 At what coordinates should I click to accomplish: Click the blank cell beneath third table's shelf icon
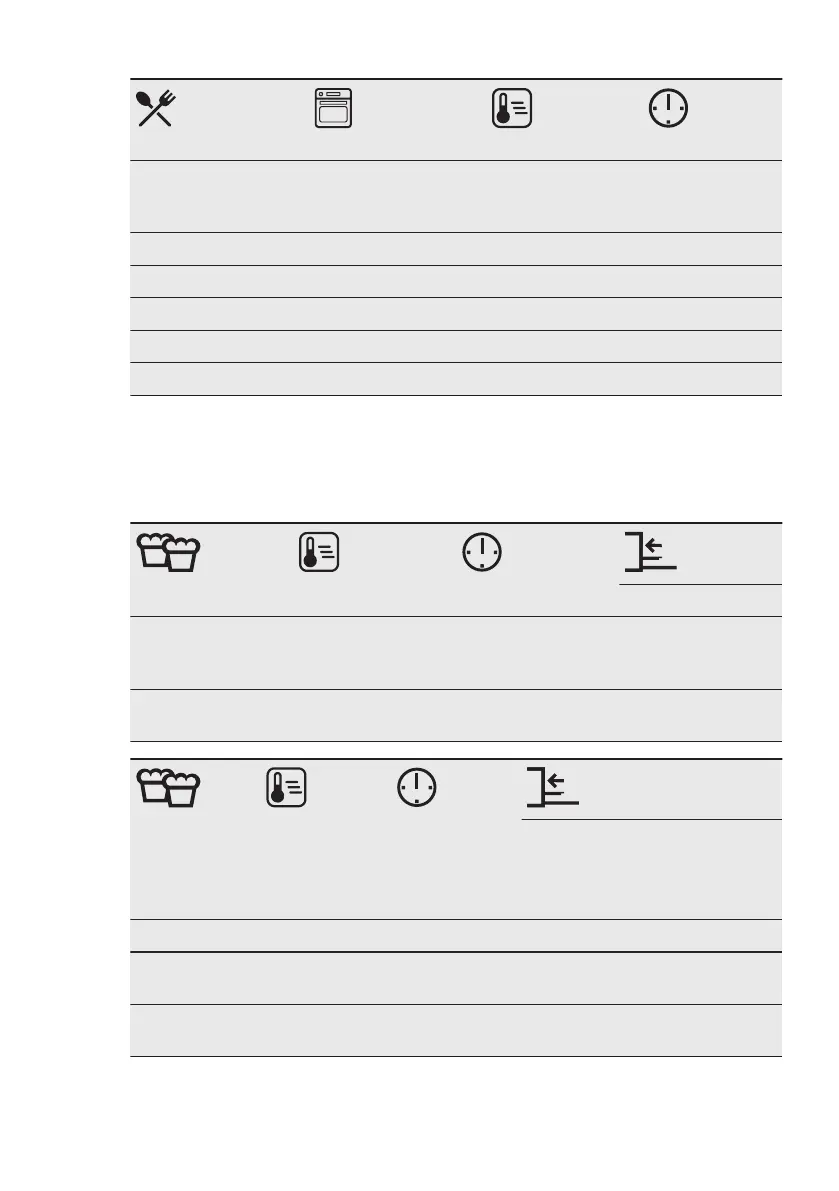coord(651,869)
